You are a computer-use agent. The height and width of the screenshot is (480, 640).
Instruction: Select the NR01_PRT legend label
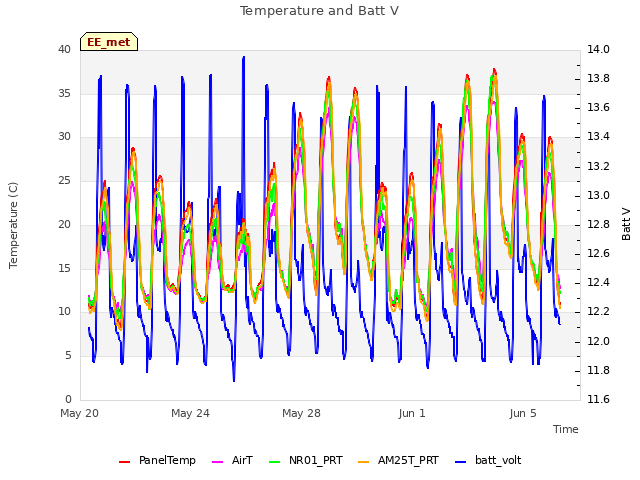pos(316,460)
